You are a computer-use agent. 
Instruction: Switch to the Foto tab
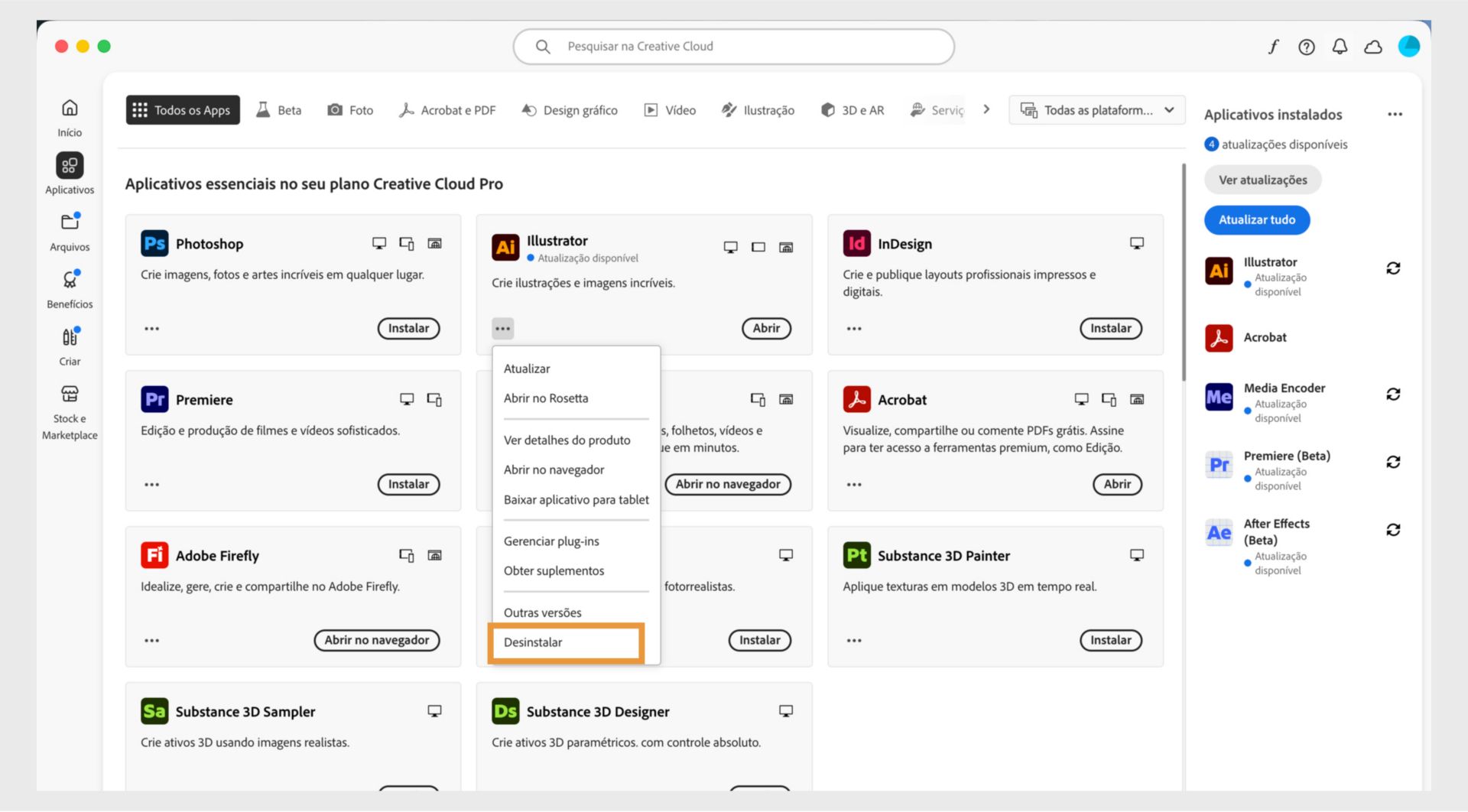(x=350, y=110)
